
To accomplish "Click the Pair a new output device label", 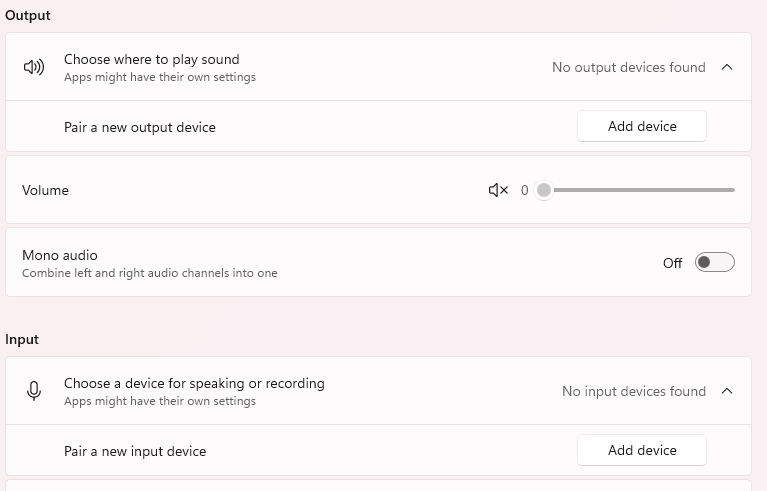I will pos(140,127).
